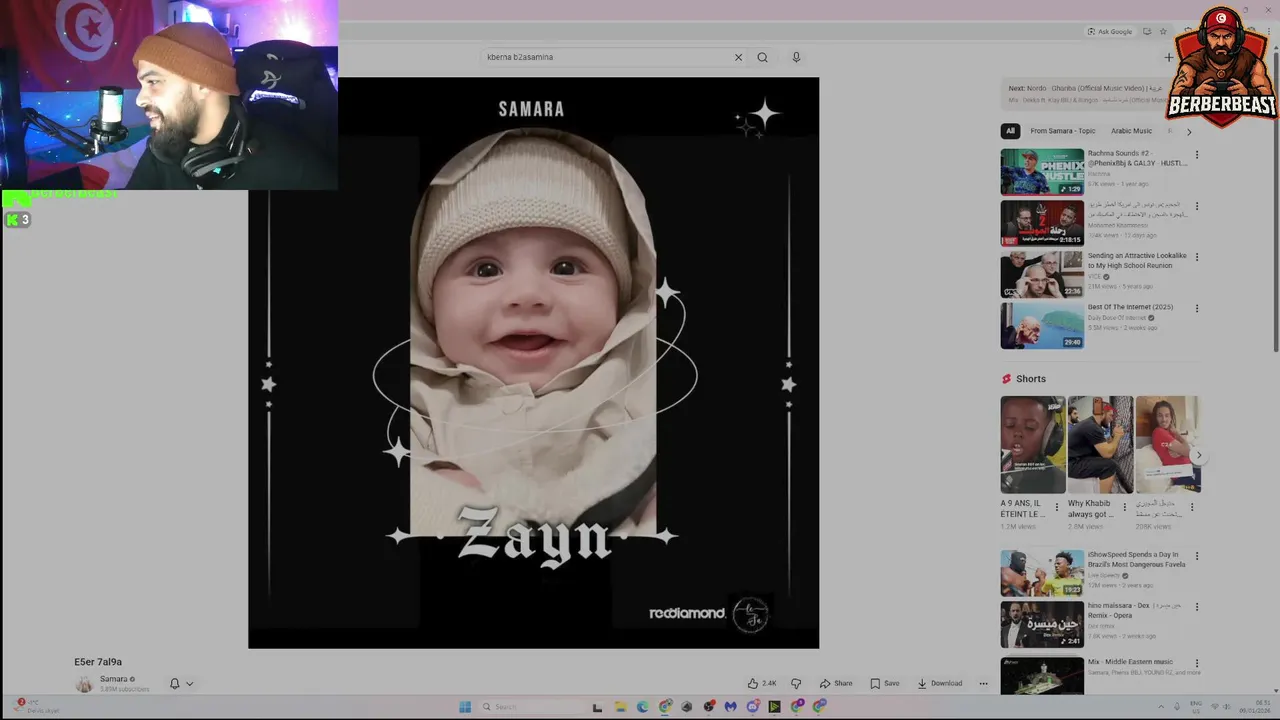Select the All filter chip
Screen dimensions: 1280x720
tap(1010, 131)
